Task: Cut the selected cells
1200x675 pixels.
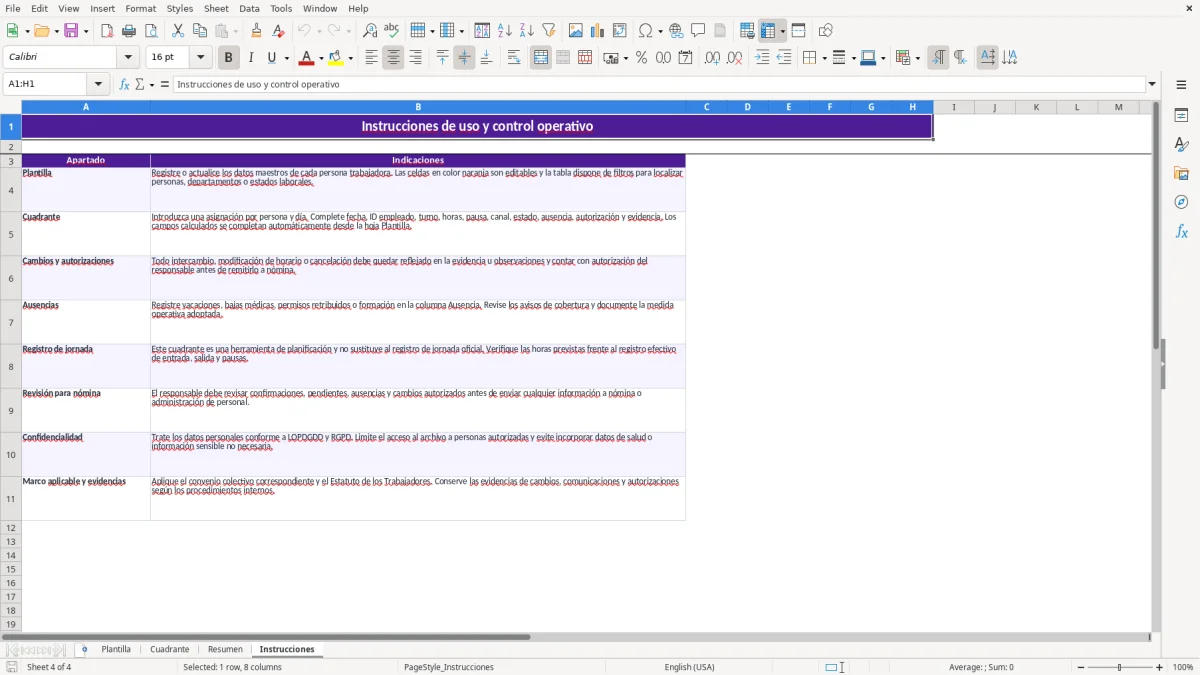Action: click(x=178, y=31)
